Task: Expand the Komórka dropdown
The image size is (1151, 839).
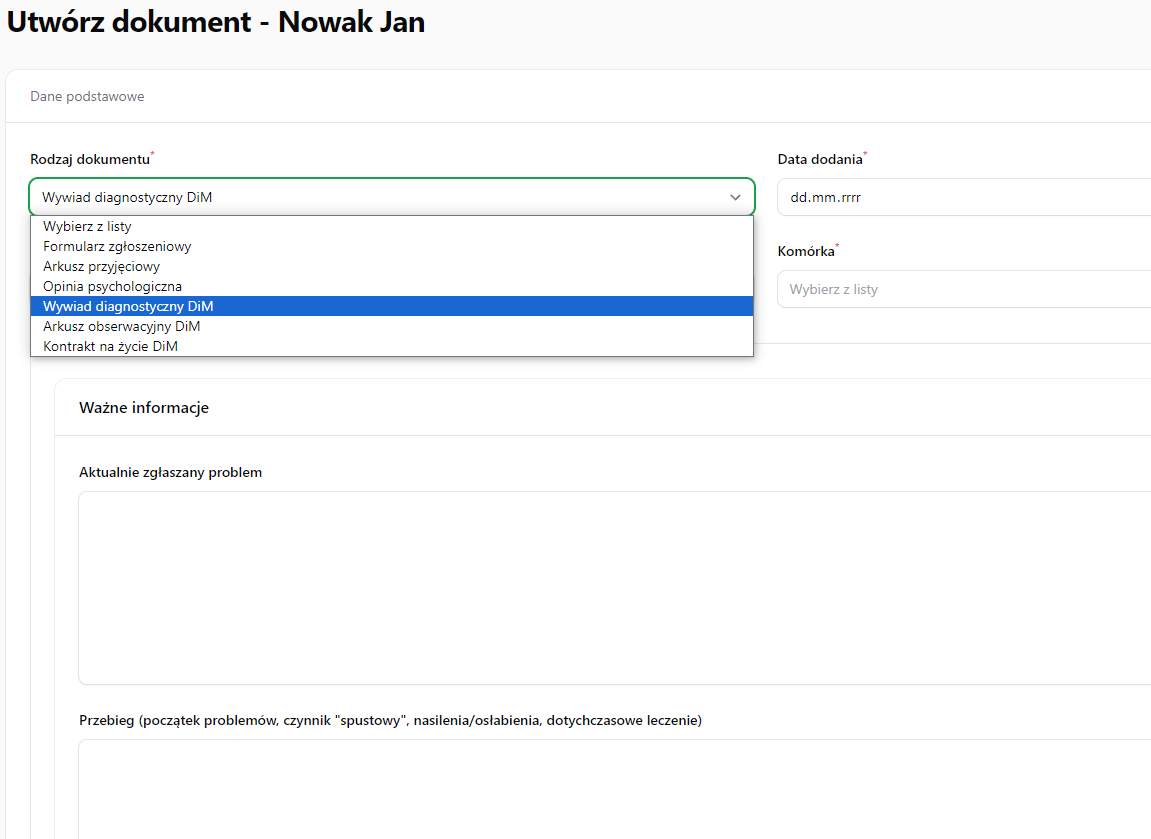Action: click(960, 290)
